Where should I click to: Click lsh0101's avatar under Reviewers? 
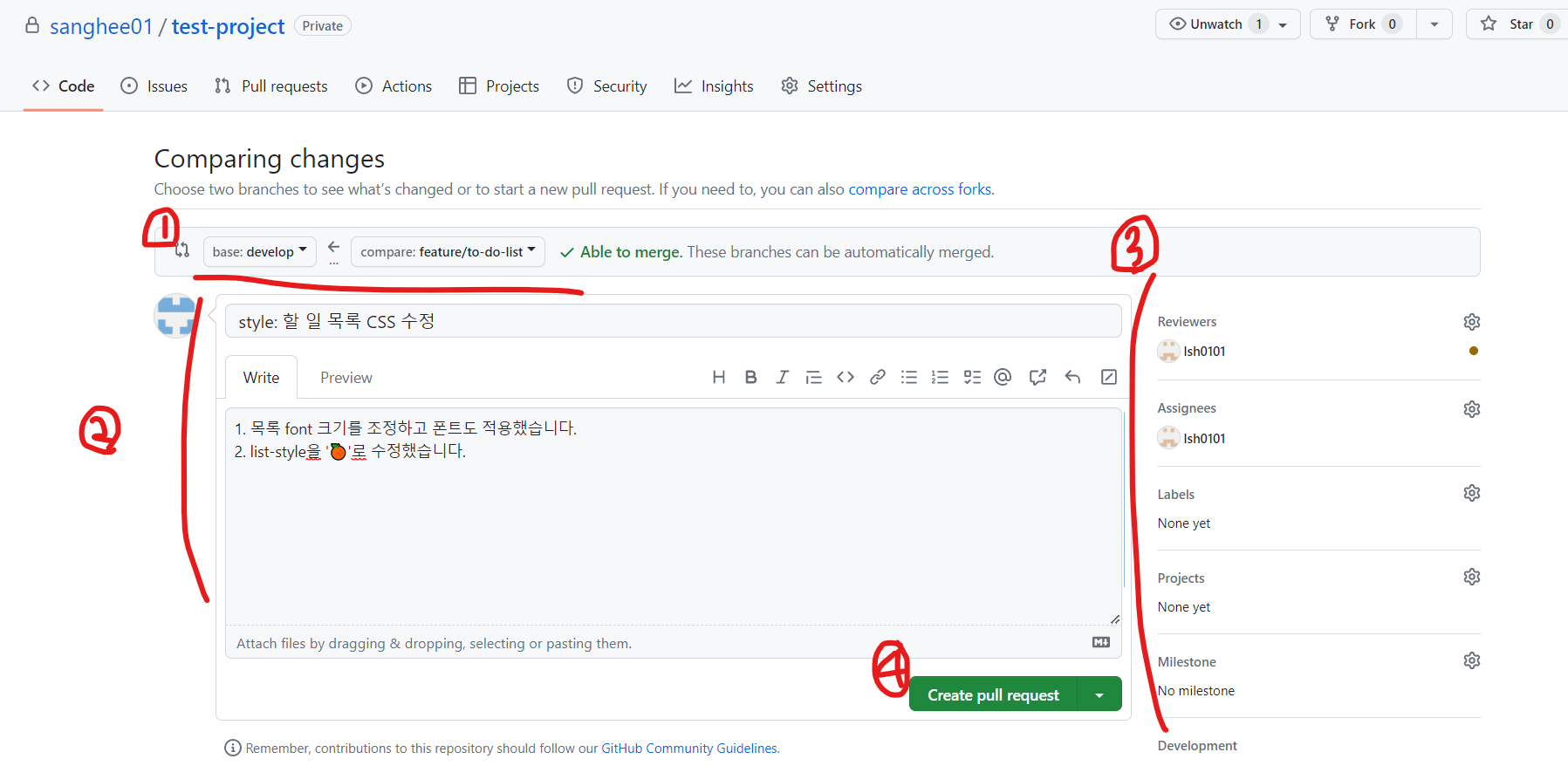[x=1168, y=351]
